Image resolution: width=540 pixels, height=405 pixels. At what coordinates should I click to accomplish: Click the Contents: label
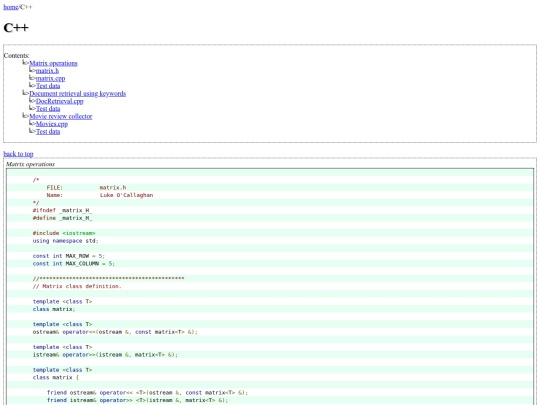coord(17,55)
